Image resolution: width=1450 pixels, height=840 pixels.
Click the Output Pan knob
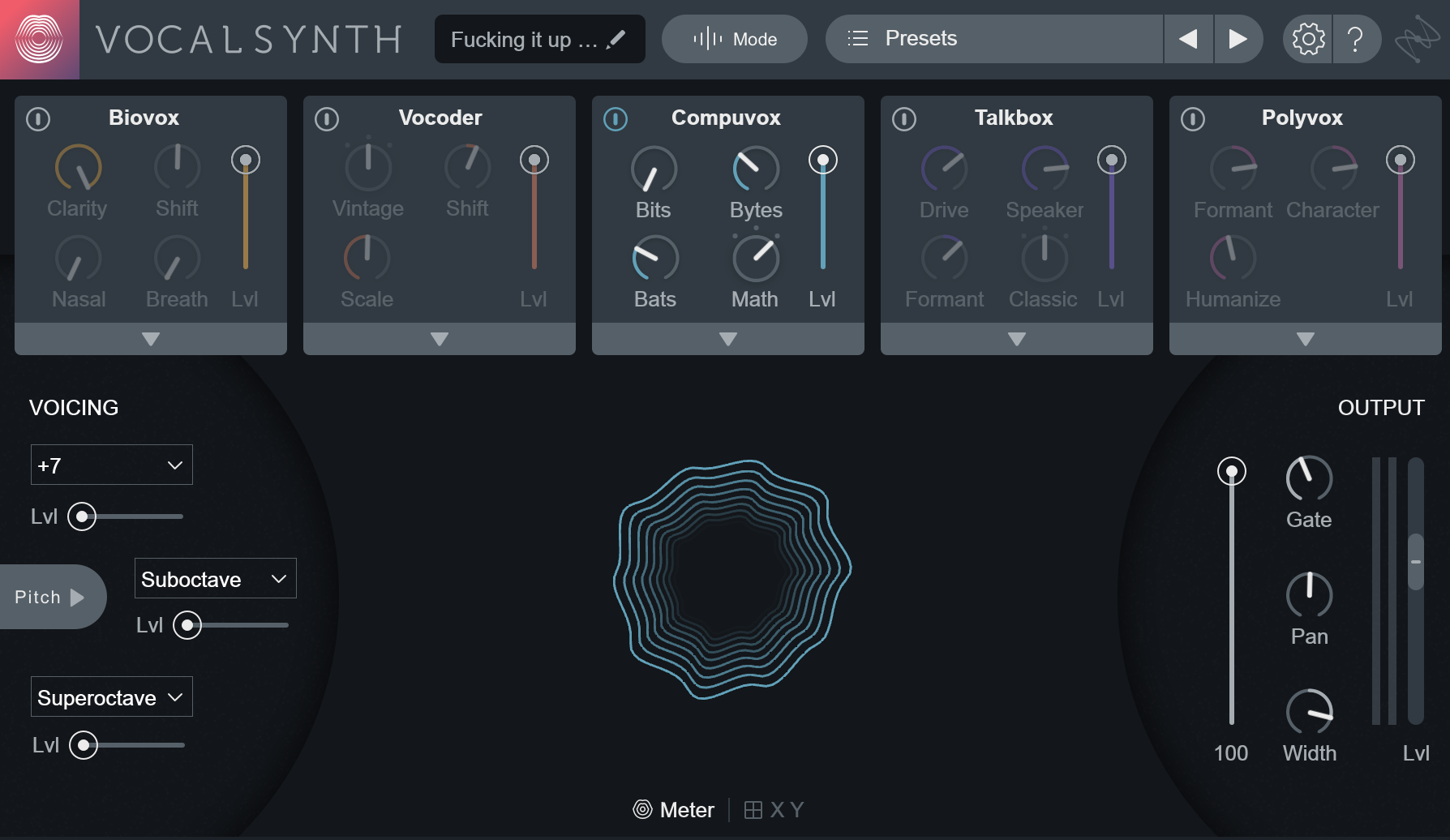click(1309, 595)
